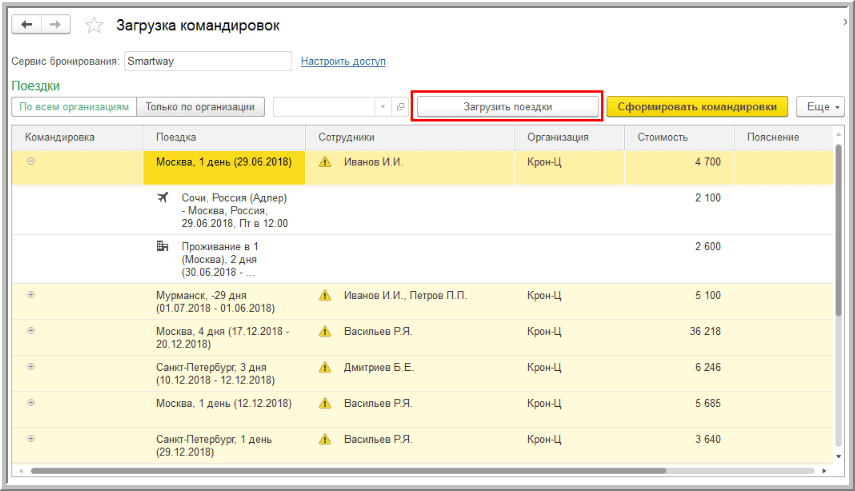The width and height of the screenshot is (855, 491).
Task: Click warning icon in the Мурманск row
Action: pyautogui.click(x=325, y=296)
